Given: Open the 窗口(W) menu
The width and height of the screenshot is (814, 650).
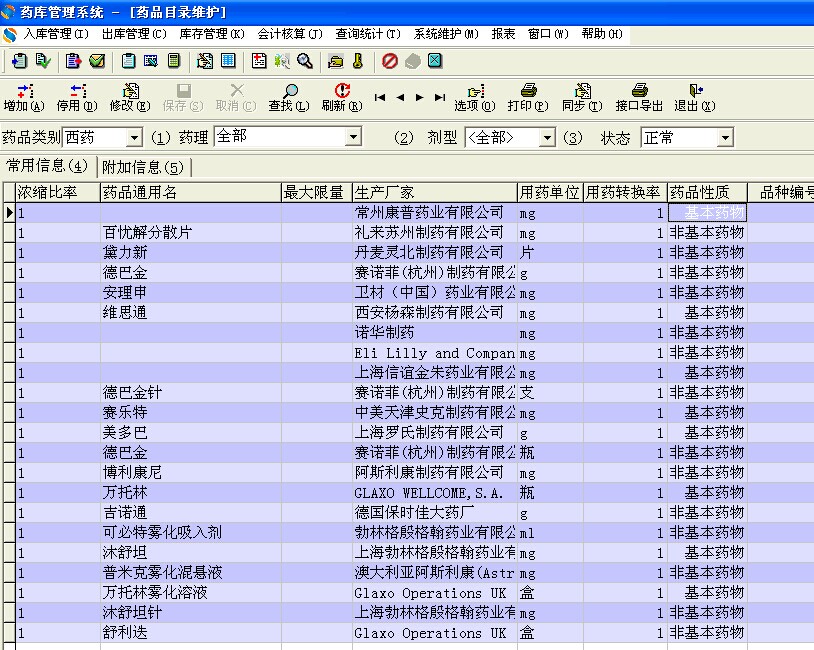Looking at the screenshot, I should pos(548,34).
